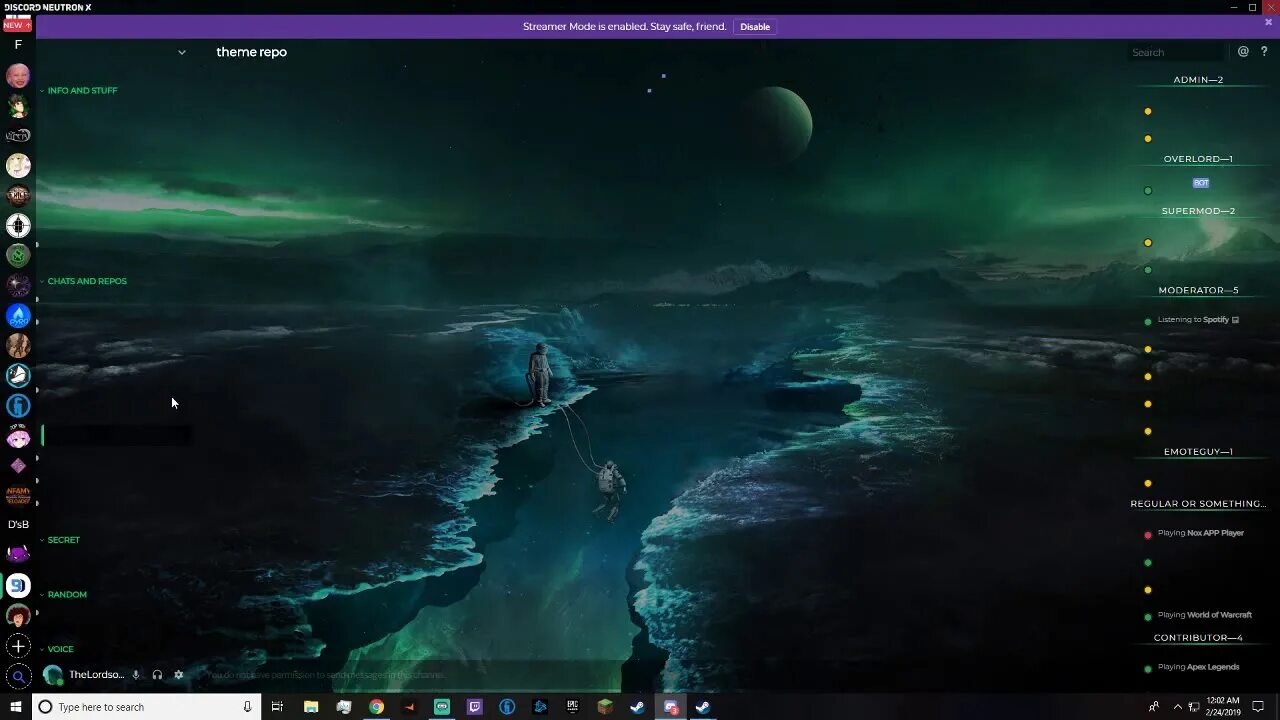This screenshot has height=720, width=1280.
Task: Click the CONTRIBUTOR—4 group header
Action: tap(1198, 638)
